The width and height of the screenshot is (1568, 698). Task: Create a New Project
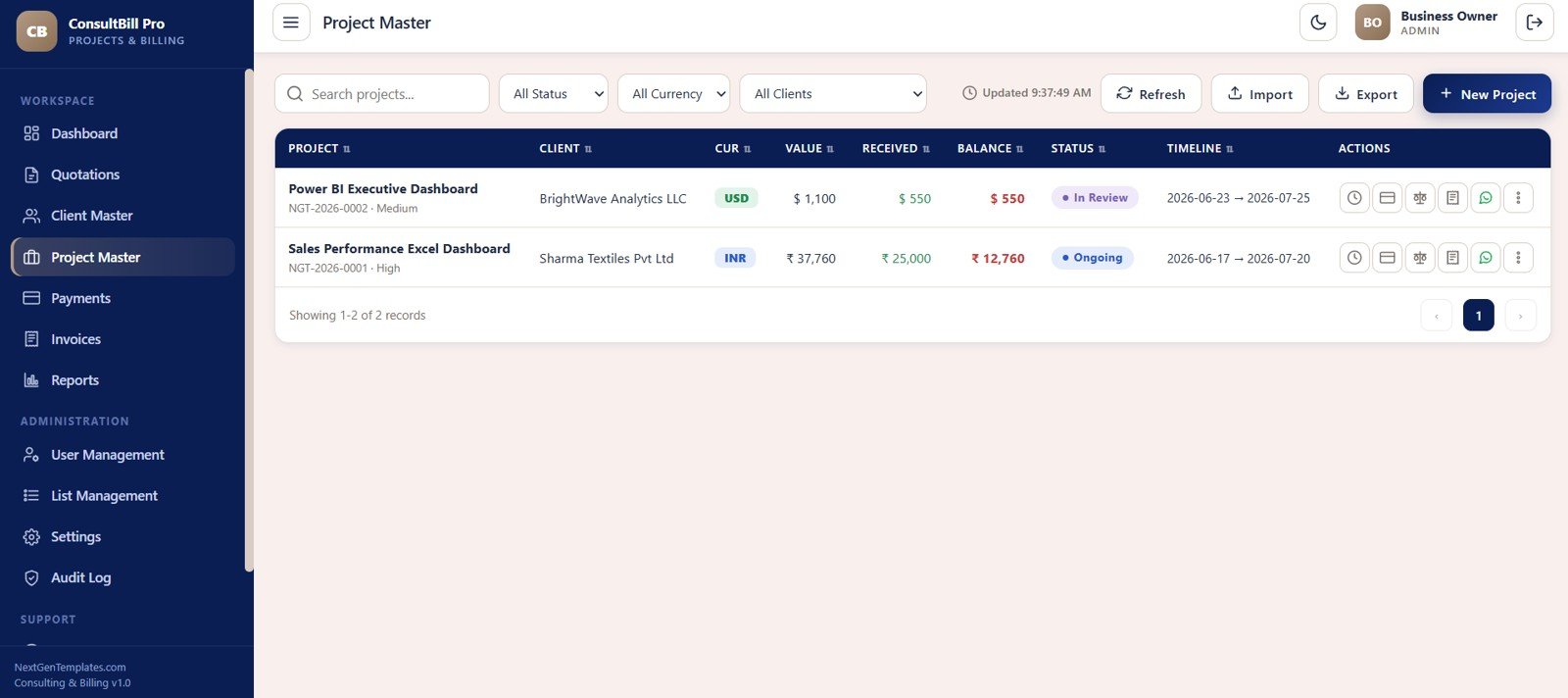coord(1487,94)
